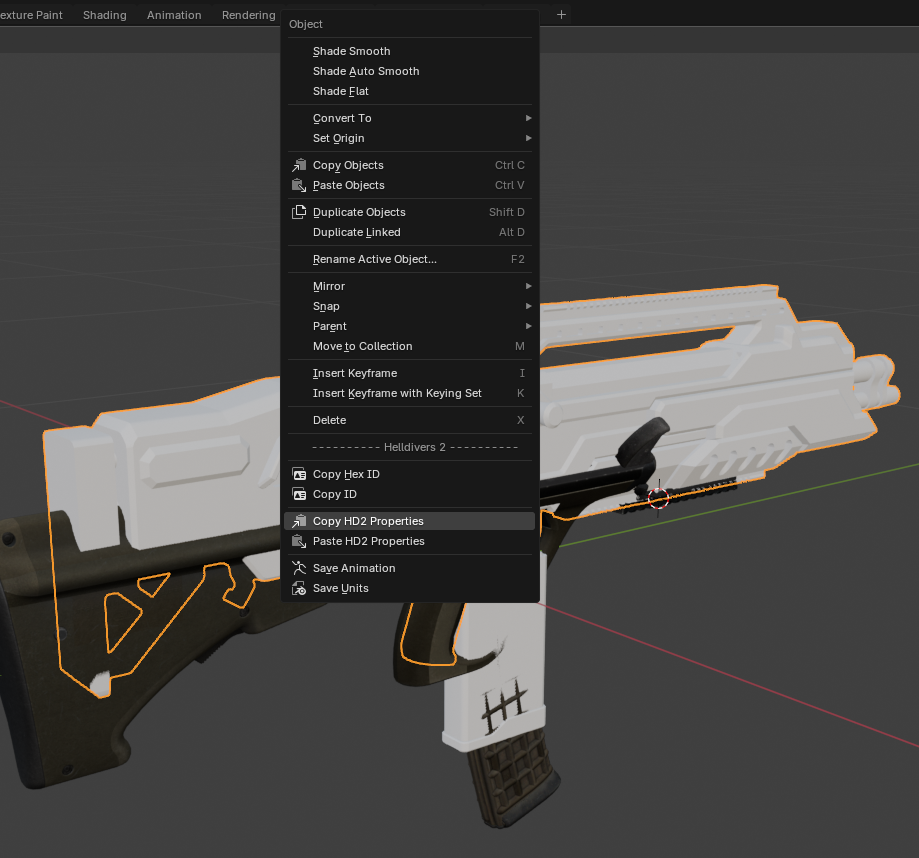Click the Copy ID icon
919x858 pixels.
[x=298, y=494]
